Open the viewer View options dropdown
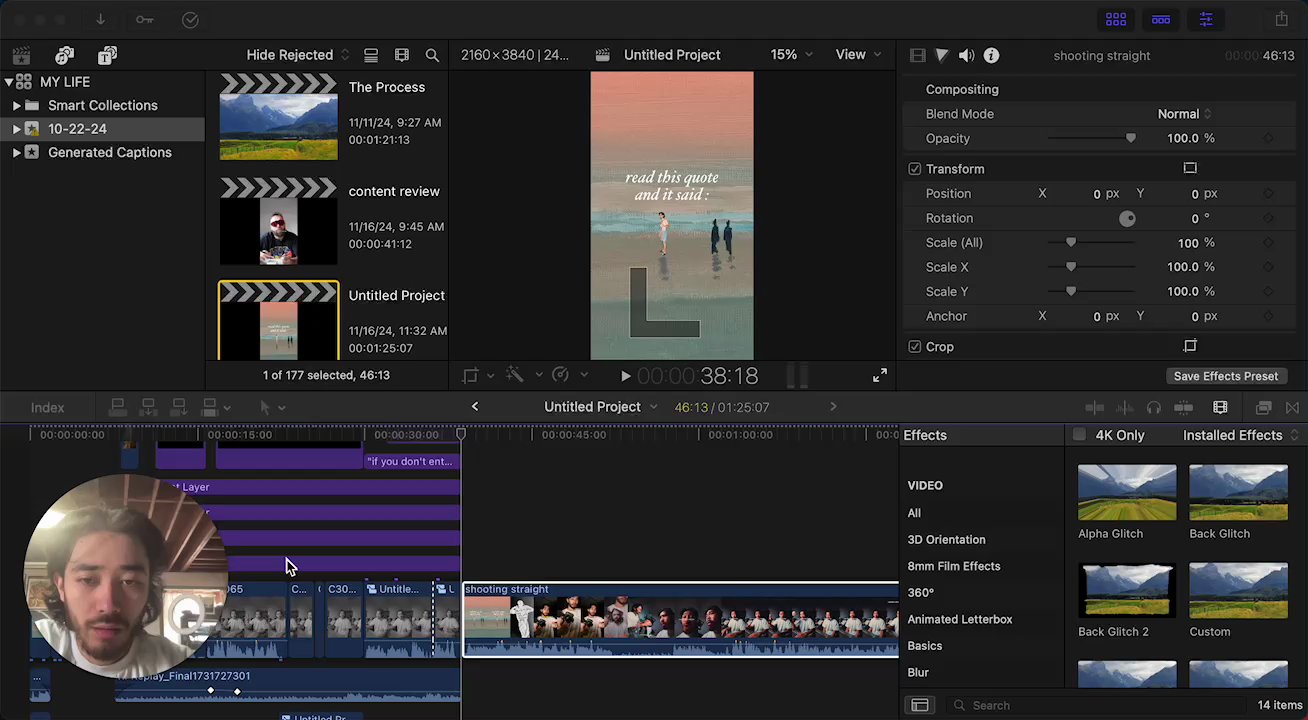The width and height of the screenshot is (1308, 720). (858, 55)
